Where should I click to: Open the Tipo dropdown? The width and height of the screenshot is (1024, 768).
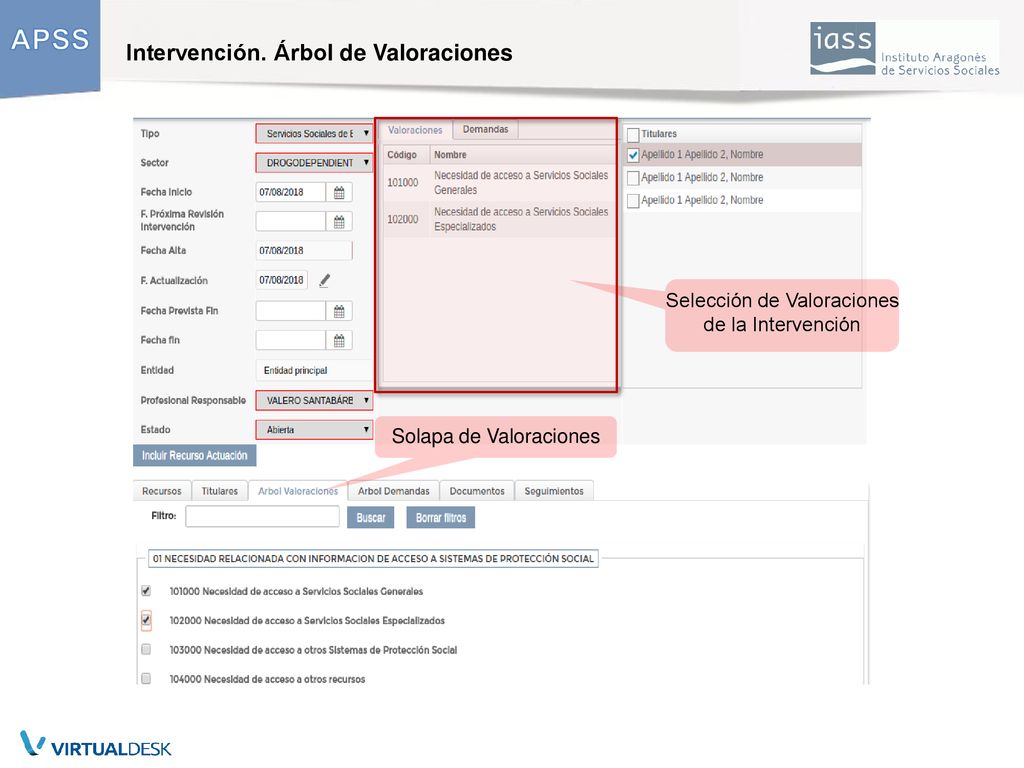[314, 133]
